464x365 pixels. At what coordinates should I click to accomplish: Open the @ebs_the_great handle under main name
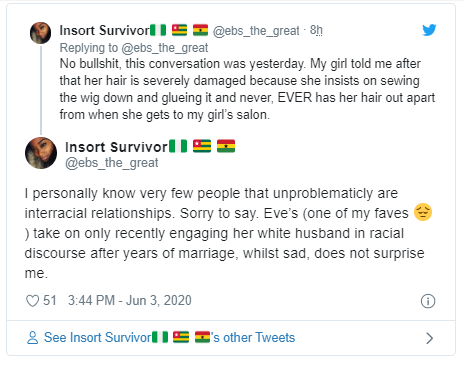[112, 163]
